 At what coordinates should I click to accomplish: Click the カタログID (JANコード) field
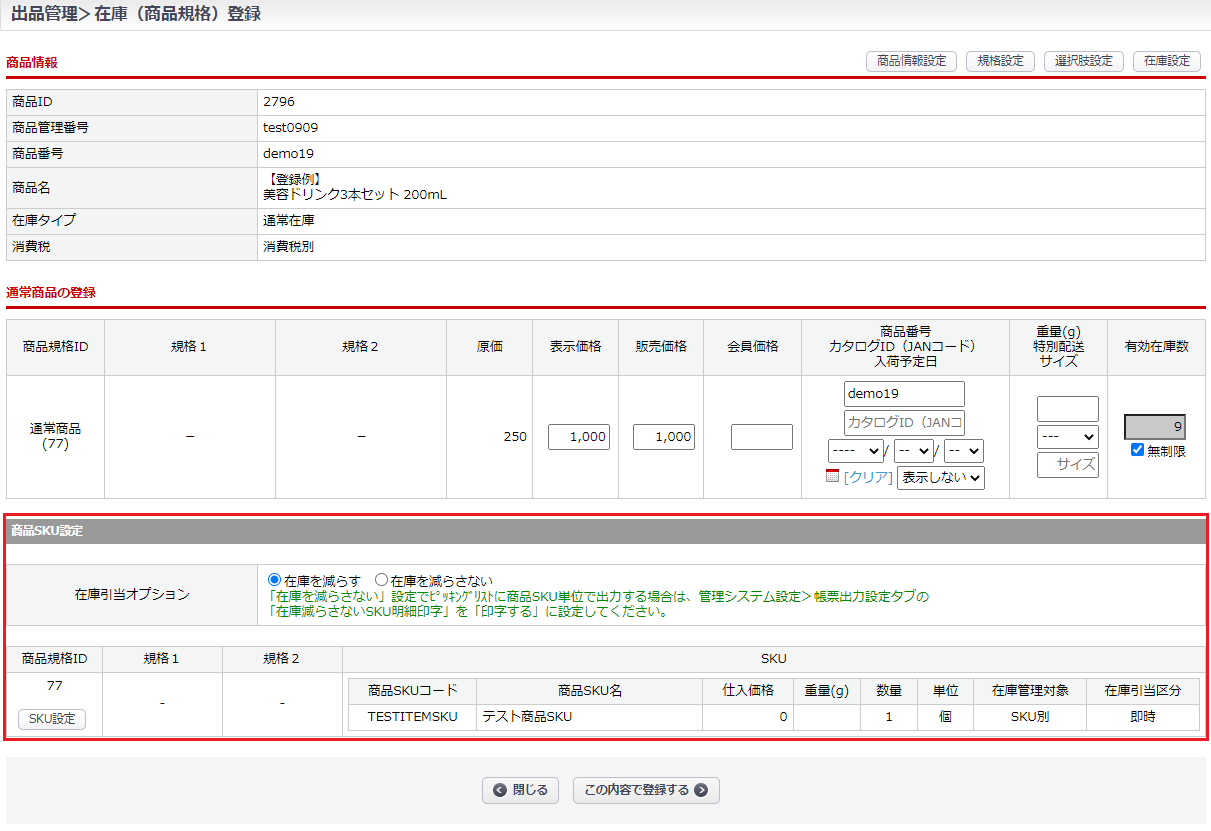pyautogui.click(x=904, y=422)
